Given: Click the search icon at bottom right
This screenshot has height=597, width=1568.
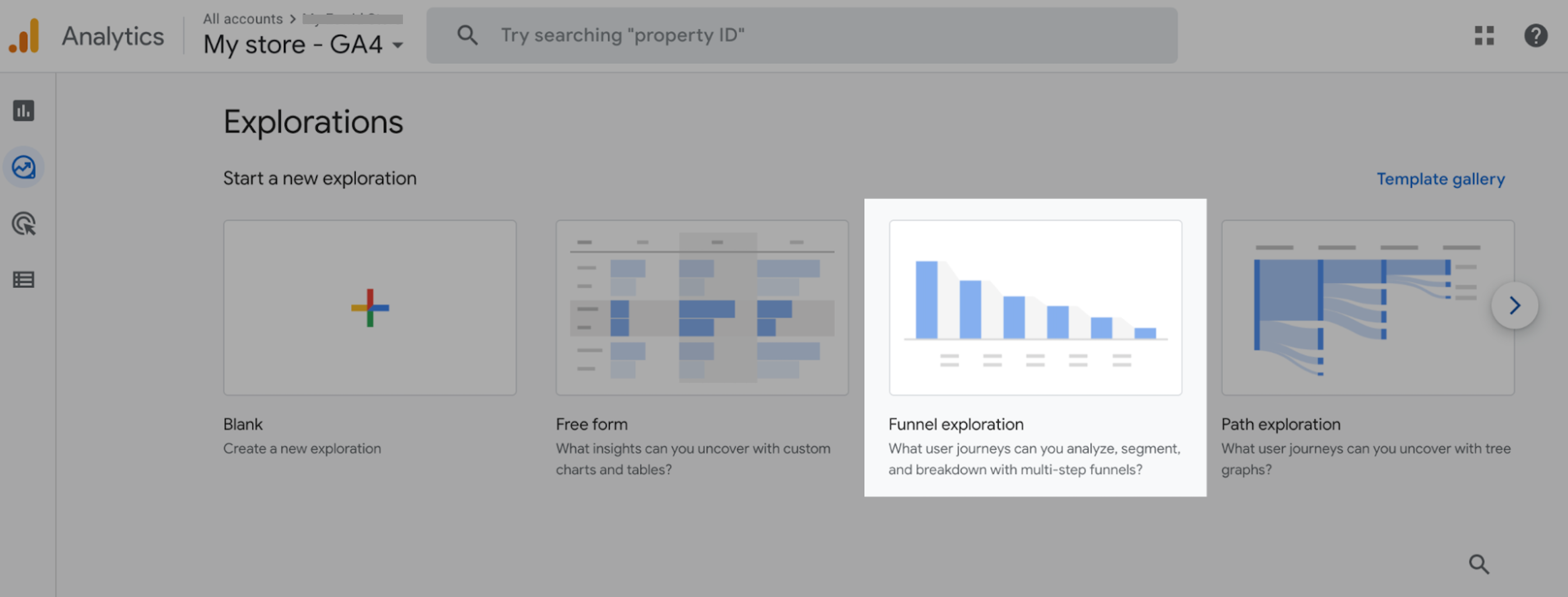Looking at the screenshot, I should click(x=1478, y=564).
